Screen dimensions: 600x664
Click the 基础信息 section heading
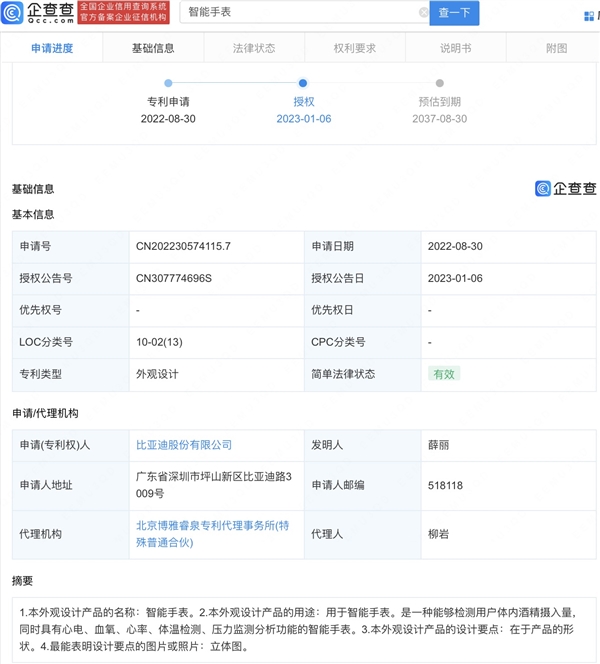tap(33, 189)
